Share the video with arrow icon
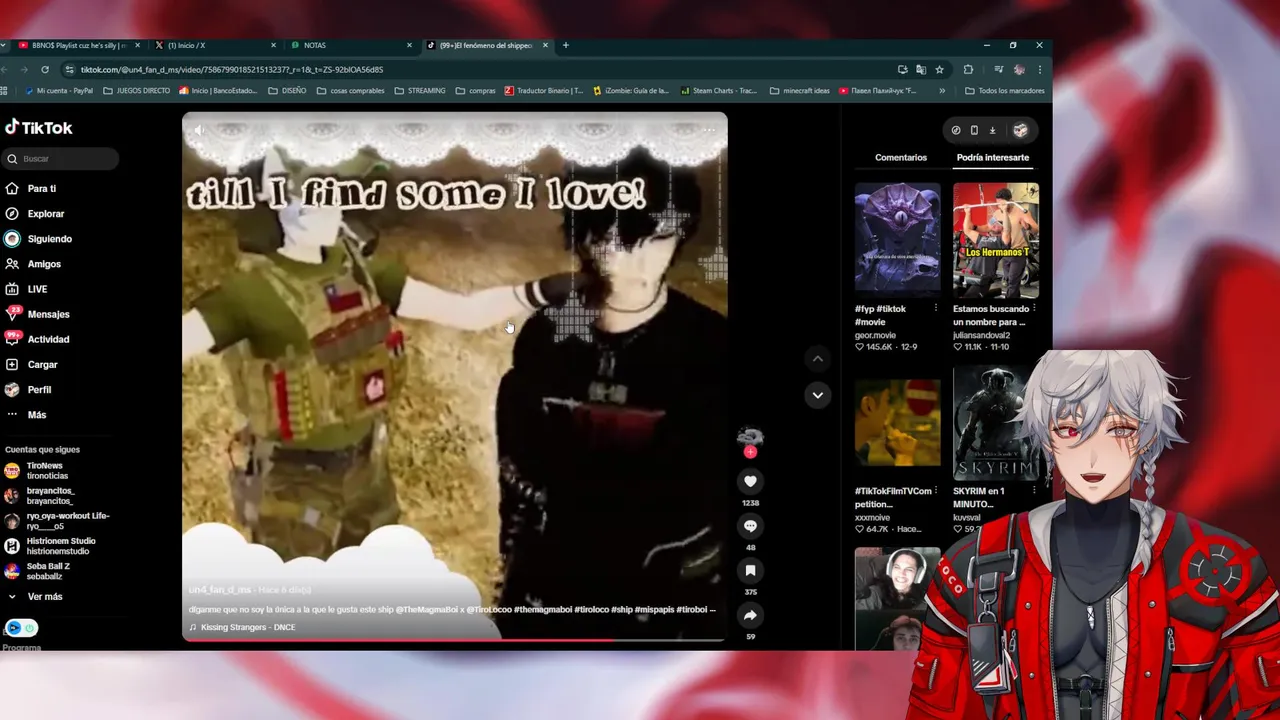 [750, 615]
